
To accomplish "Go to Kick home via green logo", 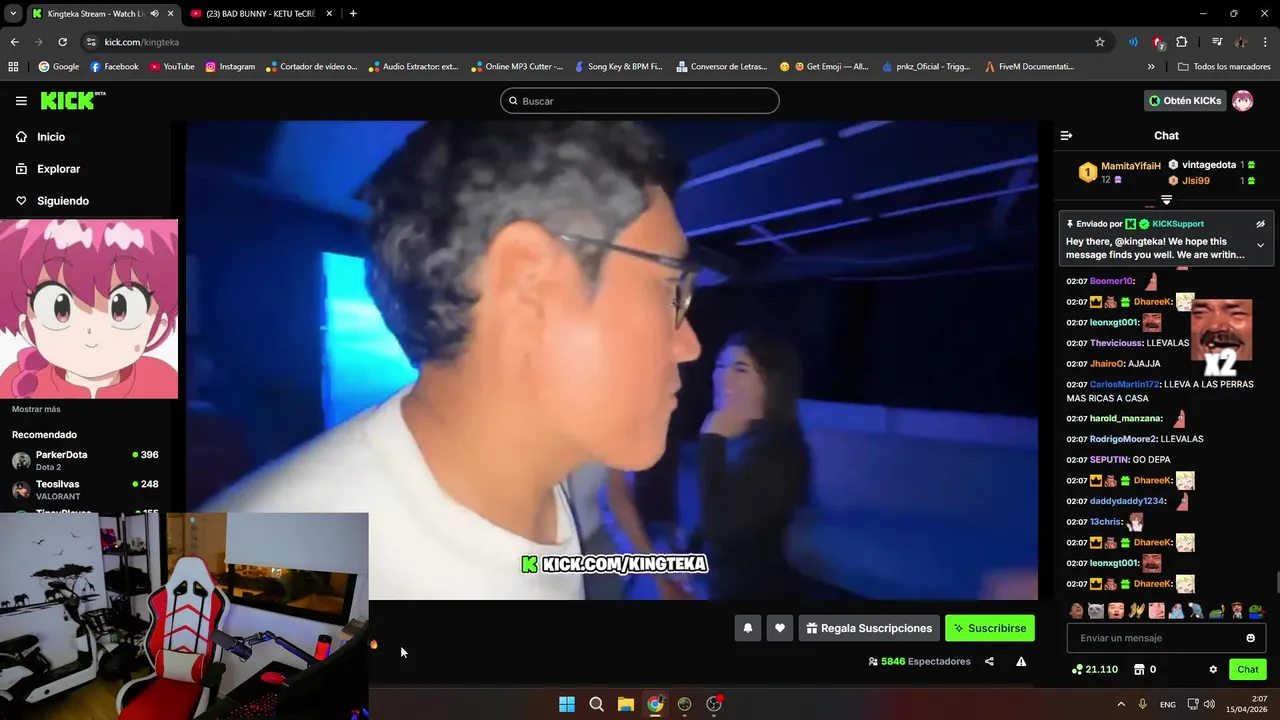I will [x=72, y=100].
